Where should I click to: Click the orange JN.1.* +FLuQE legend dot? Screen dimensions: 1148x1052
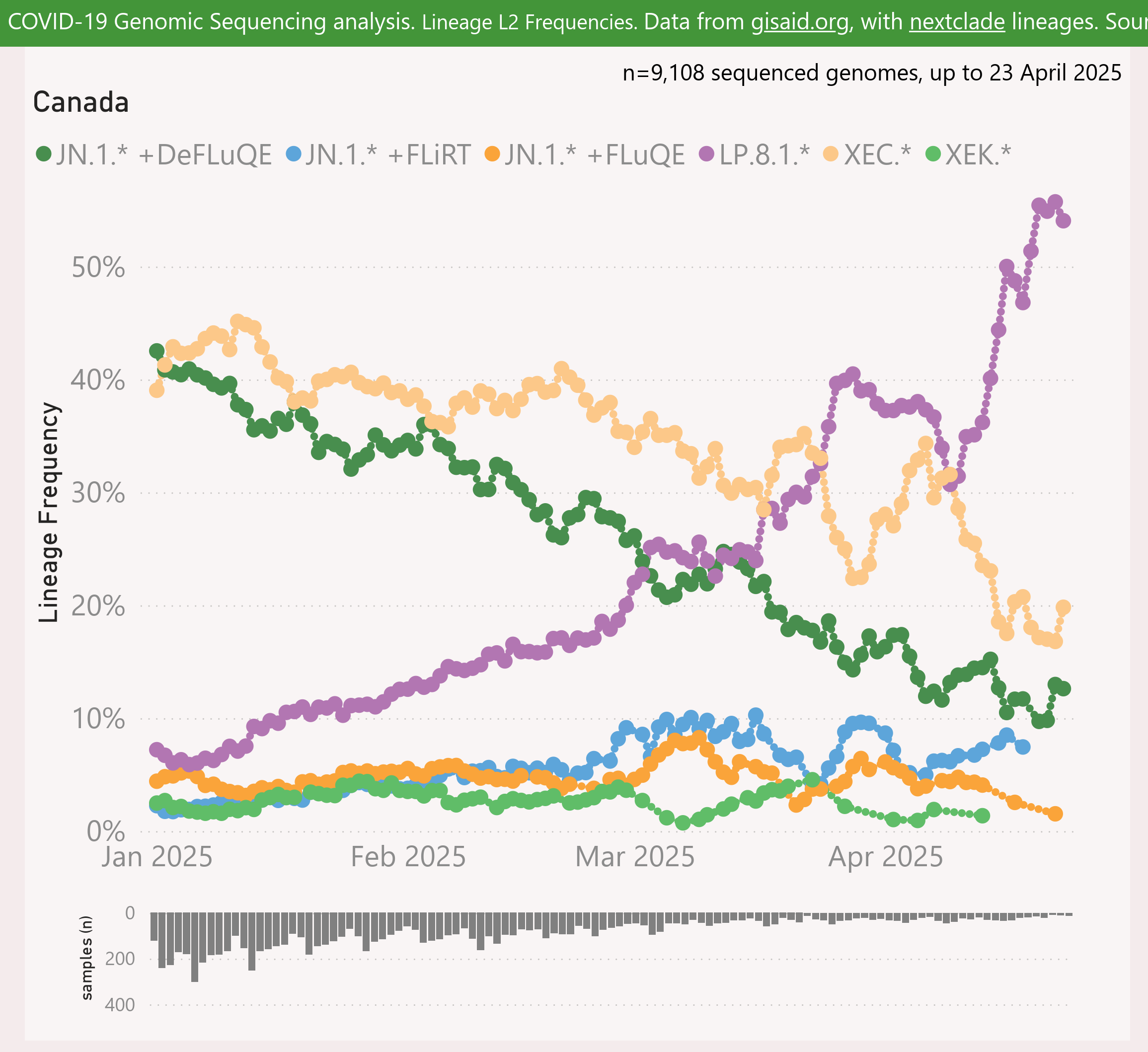click(492, 153)
